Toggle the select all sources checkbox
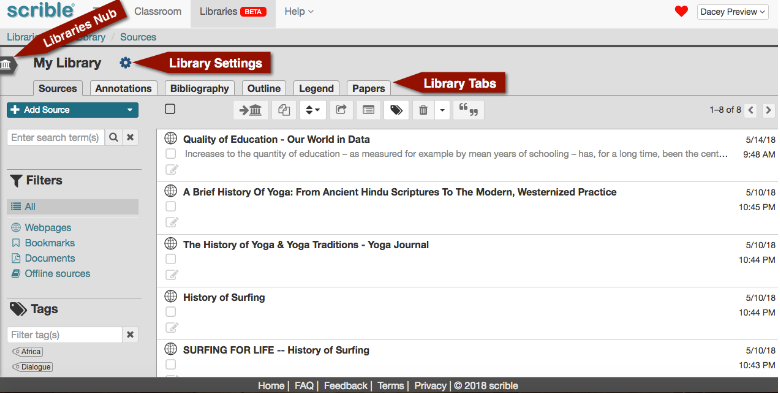This screenshot has height=393, width=780. (x=170, y=109)
